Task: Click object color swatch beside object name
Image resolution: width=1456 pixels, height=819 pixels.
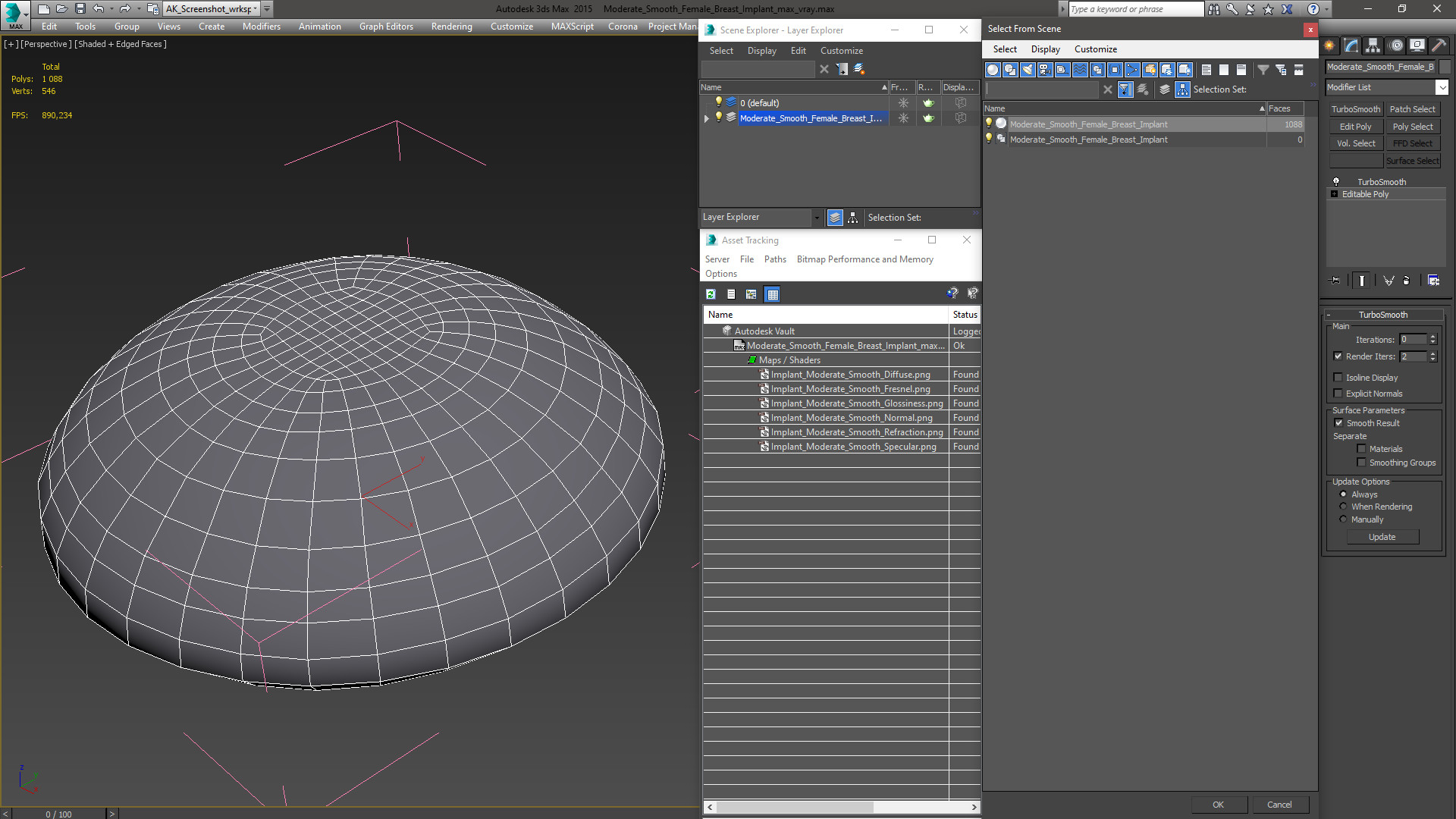Action: click(x=1445, y=67)
